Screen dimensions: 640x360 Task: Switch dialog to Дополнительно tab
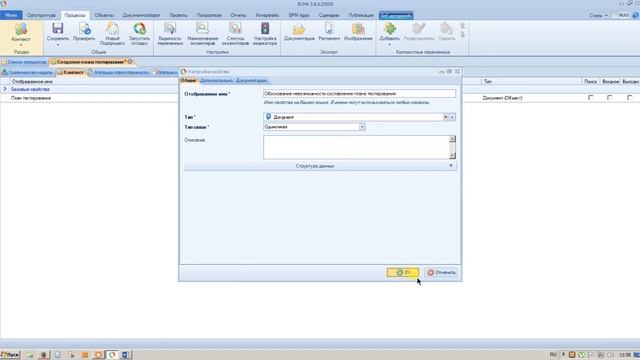(x=216, y=80)
